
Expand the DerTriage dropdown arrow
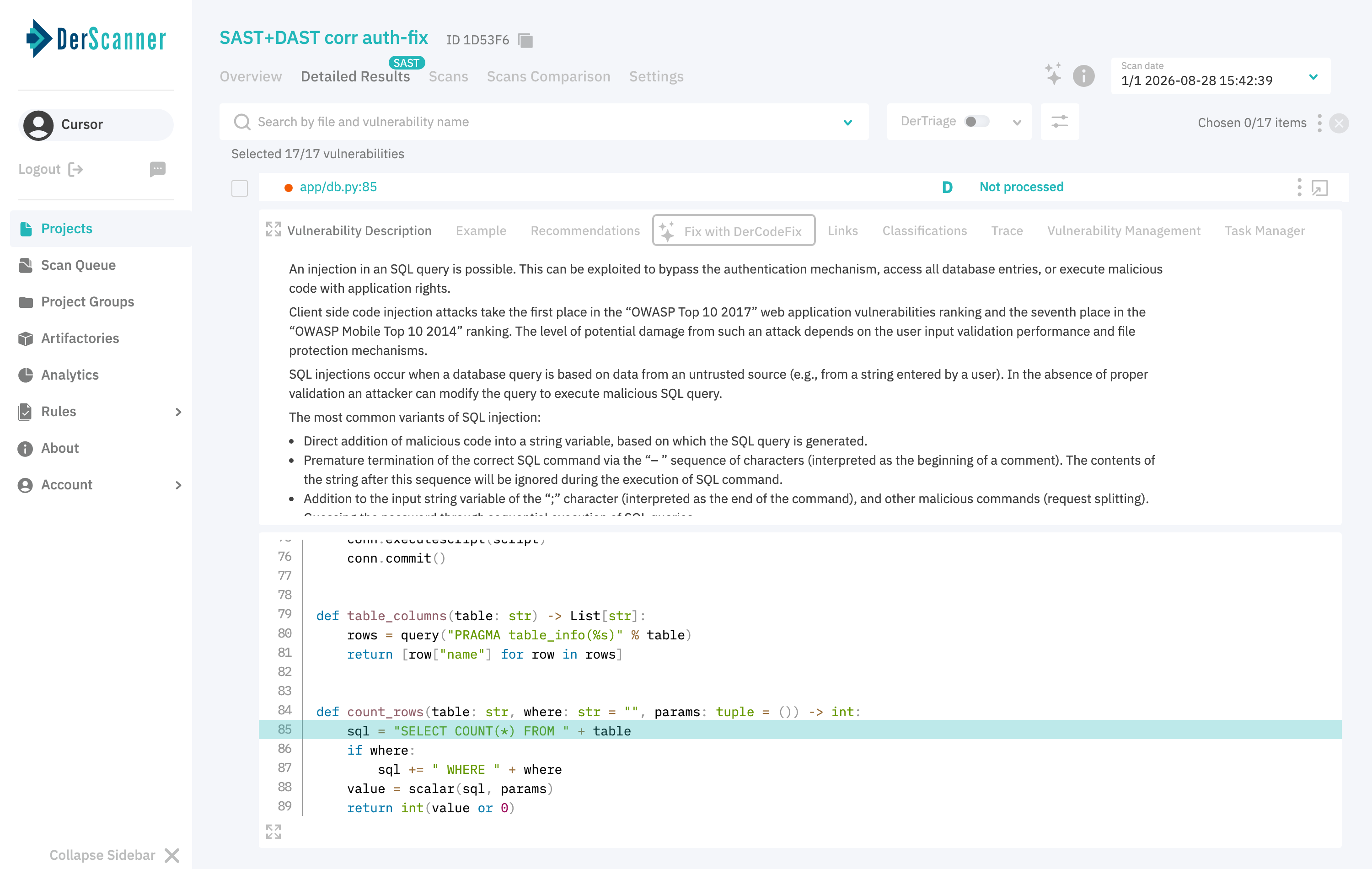point(1017,122)
